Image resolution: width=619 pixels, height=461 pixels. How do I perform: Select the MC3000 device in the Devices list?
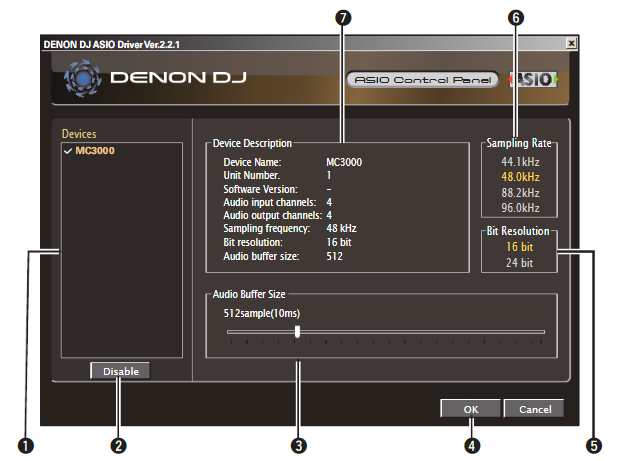click(x=95, y=150)
